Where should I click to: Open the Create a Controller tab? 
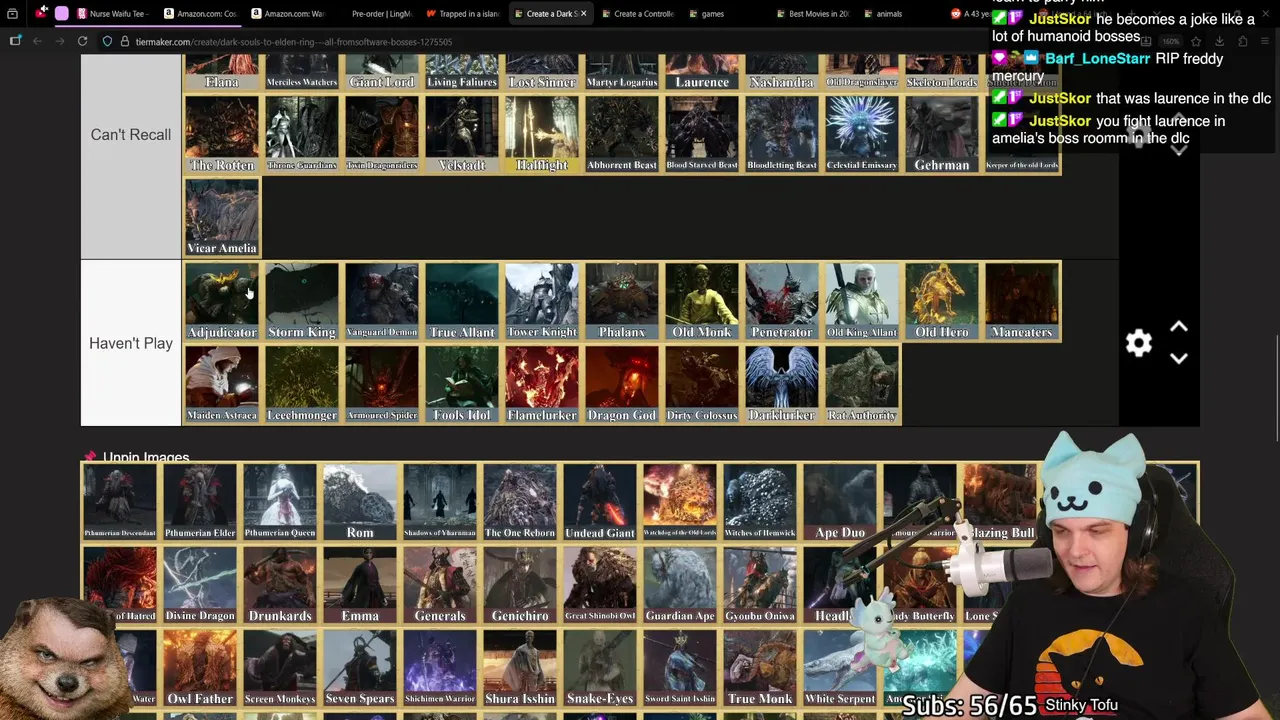coord(637,14)
